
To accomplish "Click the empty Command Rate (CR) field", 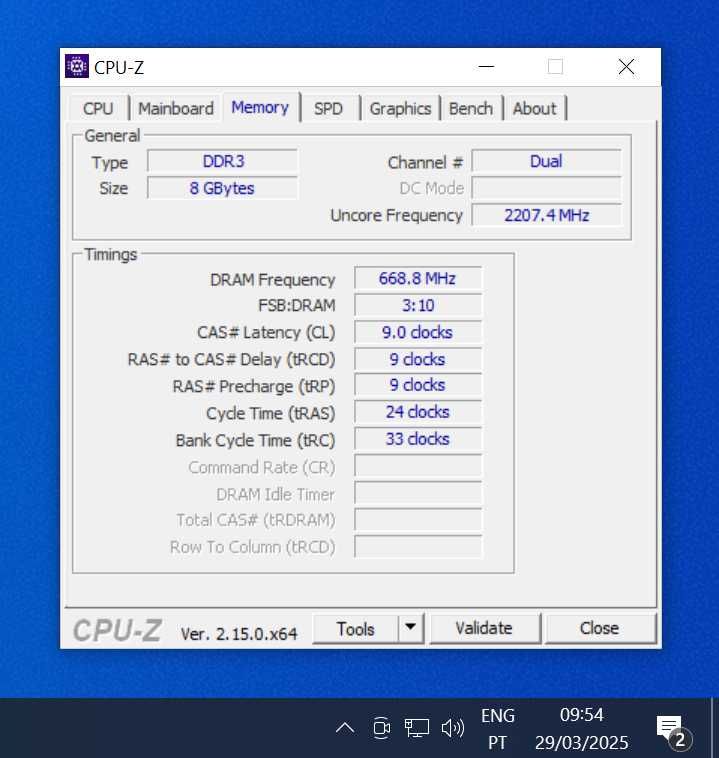I will (418, 466).
